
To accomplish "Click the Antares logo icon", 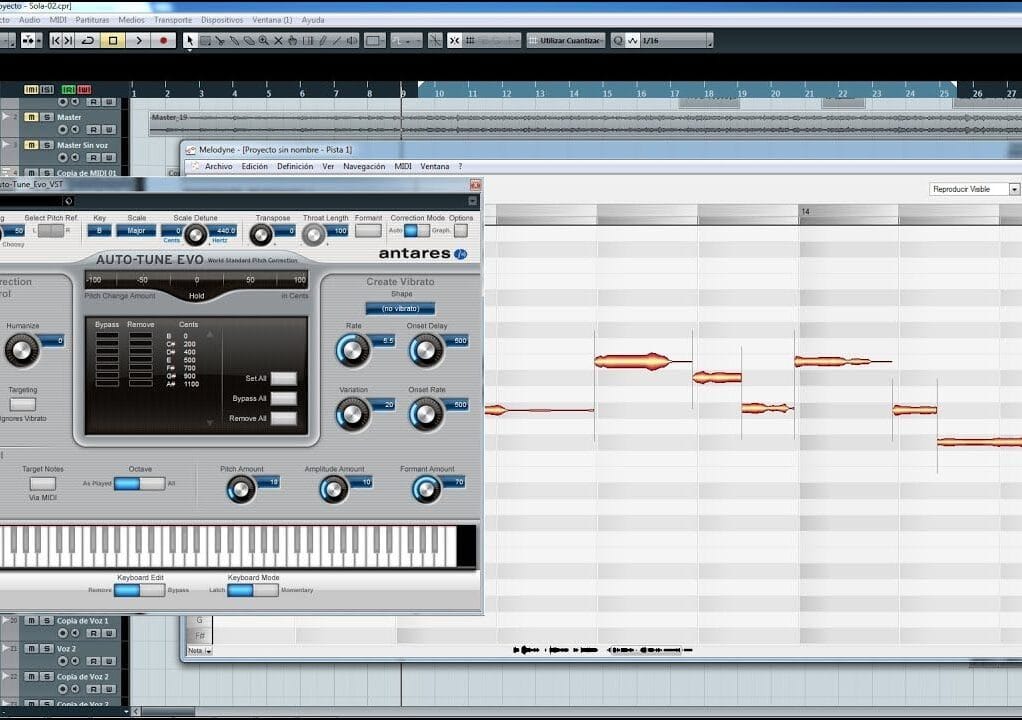I will pos(461,255).
